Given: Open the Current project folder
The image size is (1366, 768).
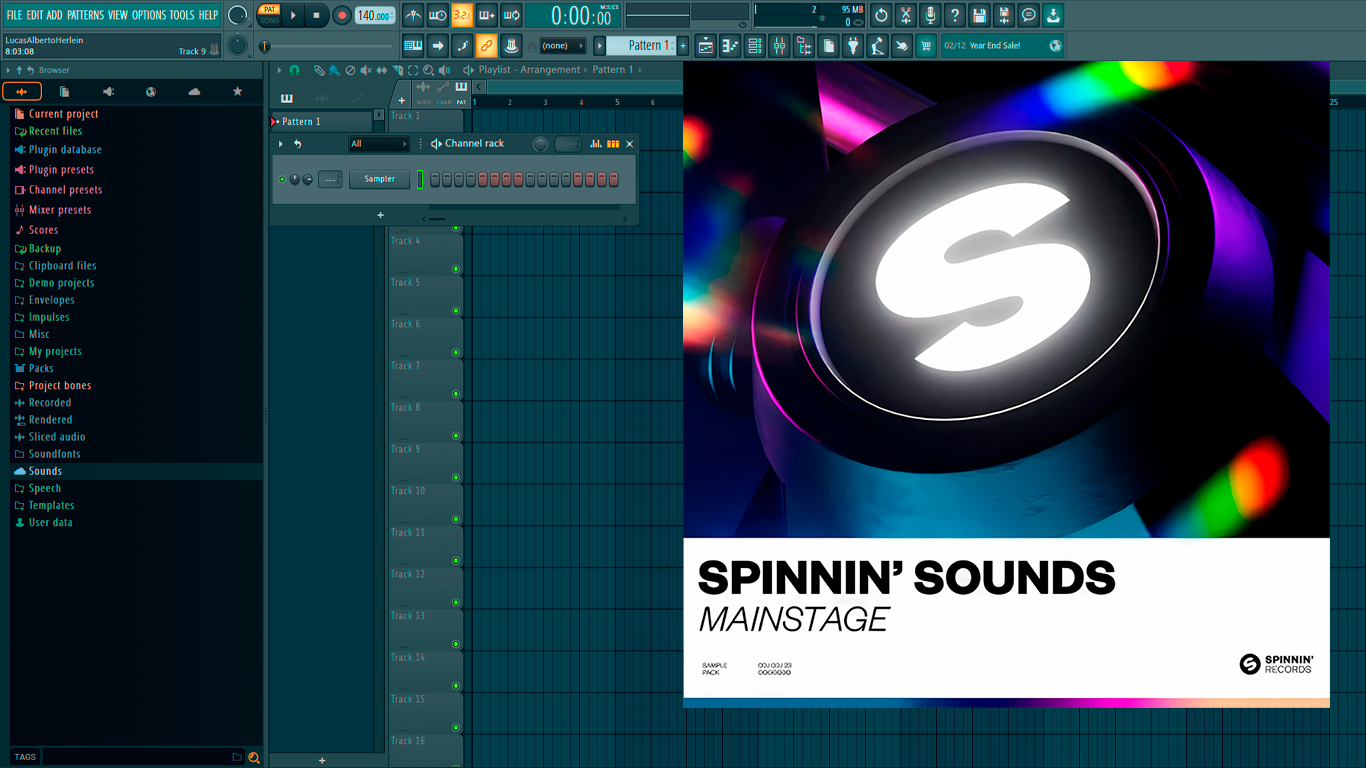Looking at the screenshot, I should (x=63, y=114).
